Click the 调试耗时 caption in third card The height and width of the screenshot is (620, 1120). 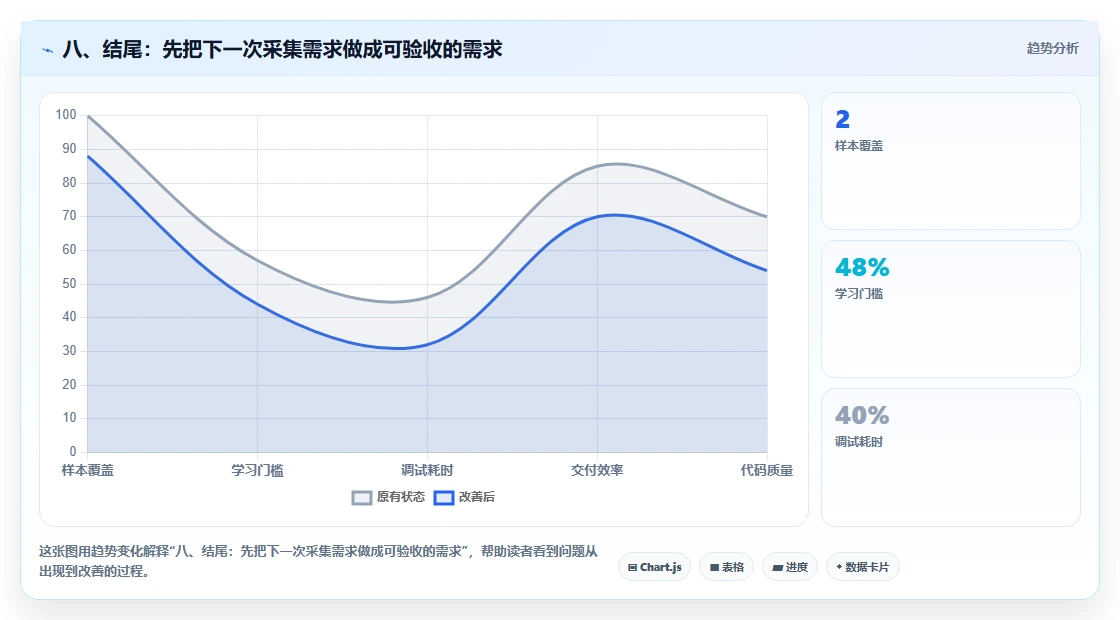click(859, 441)
